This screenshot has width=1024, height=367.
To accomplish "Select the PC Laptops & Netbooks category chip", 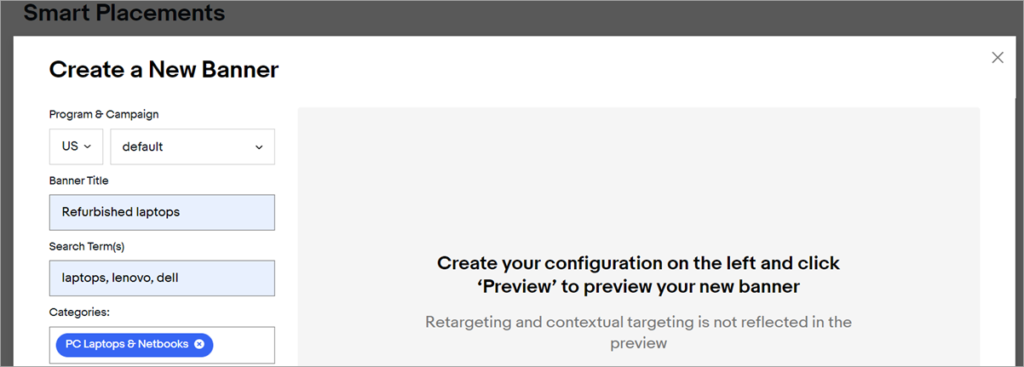I will coord(127,344).
